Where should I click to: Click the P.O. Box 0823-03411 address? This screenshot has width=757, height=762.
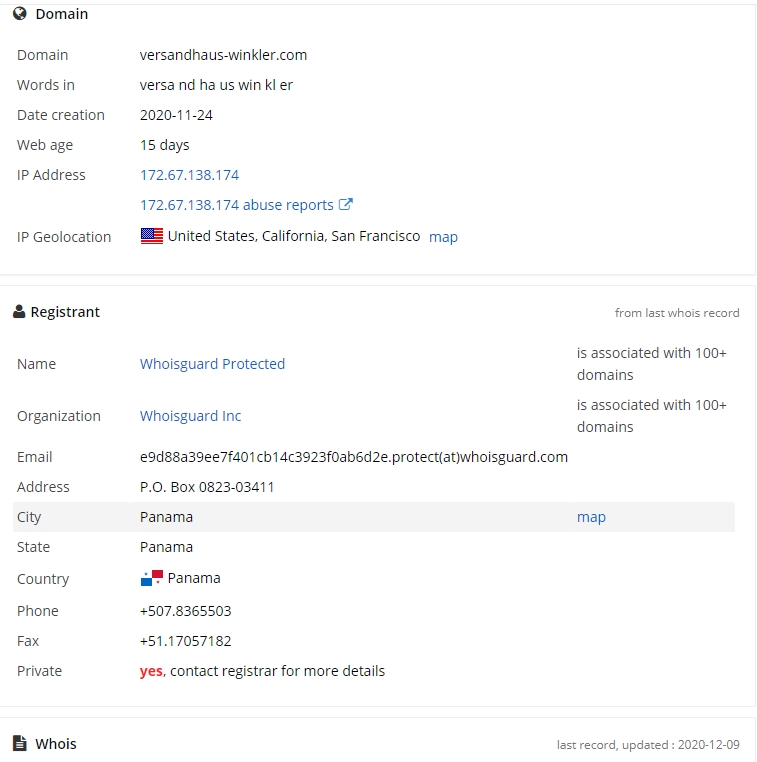click(x=207, y=487)
